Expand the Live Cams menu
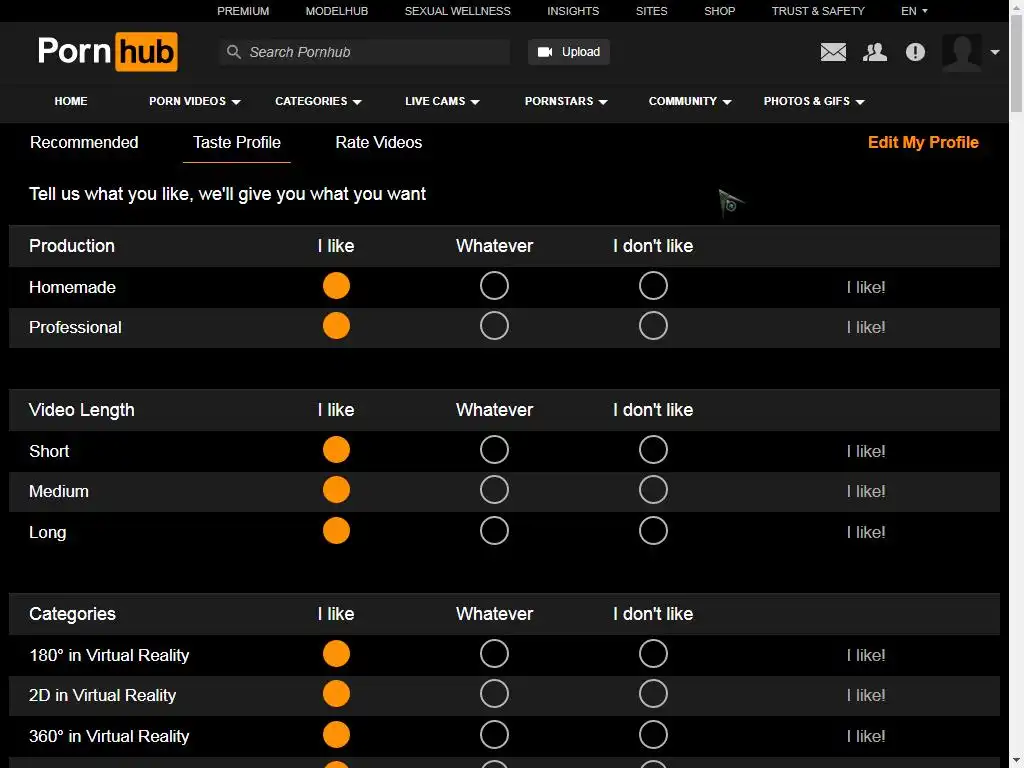1024x768 pixels. tap(442, 101)
